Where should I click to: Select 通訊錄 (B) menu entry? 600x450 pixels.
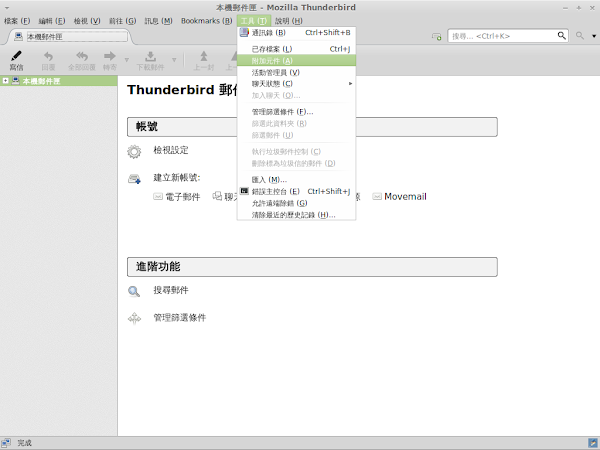tap(297, 33)
